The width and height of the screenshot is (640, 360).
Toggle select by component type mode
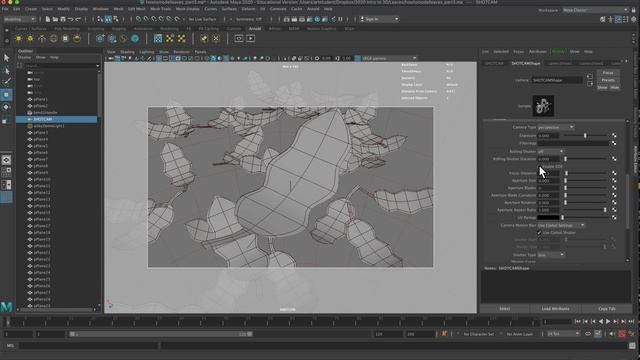tap(116, 19)
